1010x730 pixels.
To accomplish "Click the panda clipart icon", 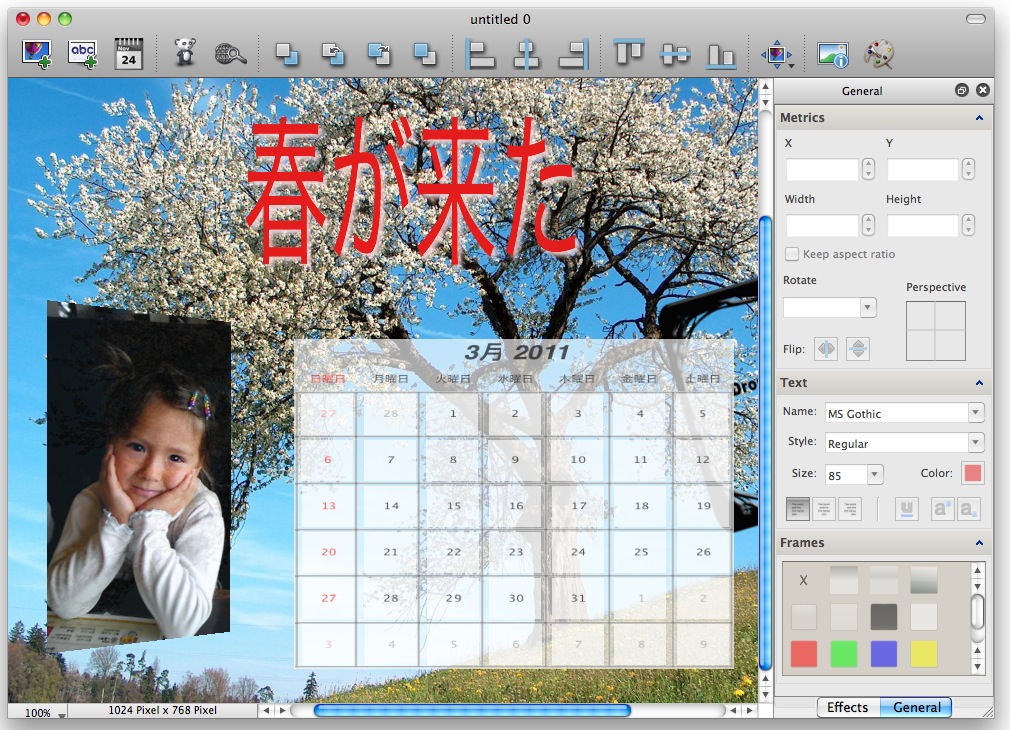I will (x=186, y=52).
